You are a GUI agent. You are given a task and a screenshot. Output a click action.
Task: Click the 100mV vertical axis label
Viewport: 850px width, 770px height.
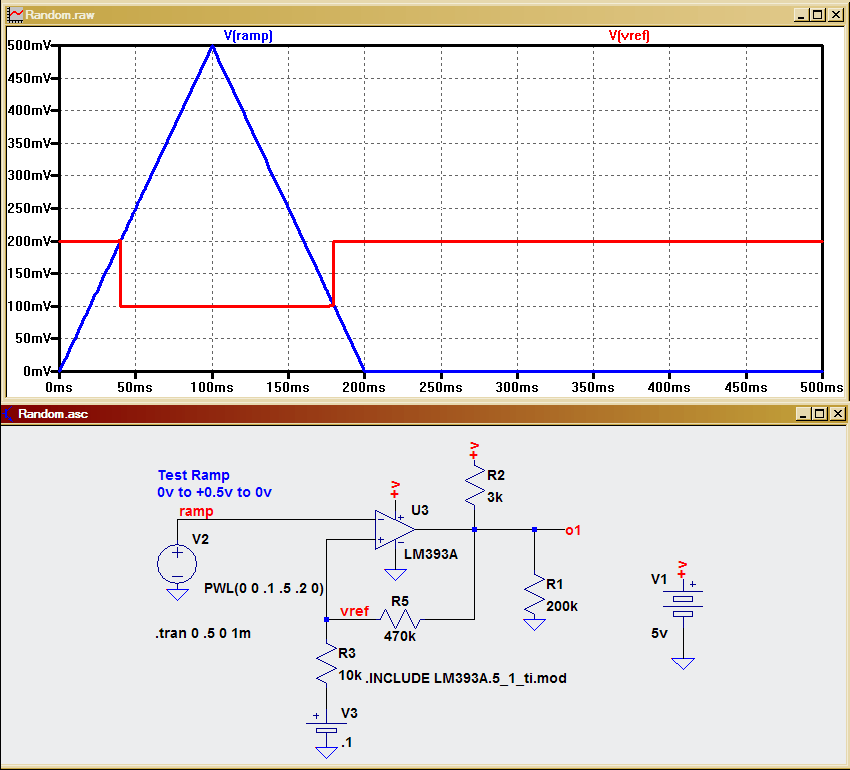29,306
